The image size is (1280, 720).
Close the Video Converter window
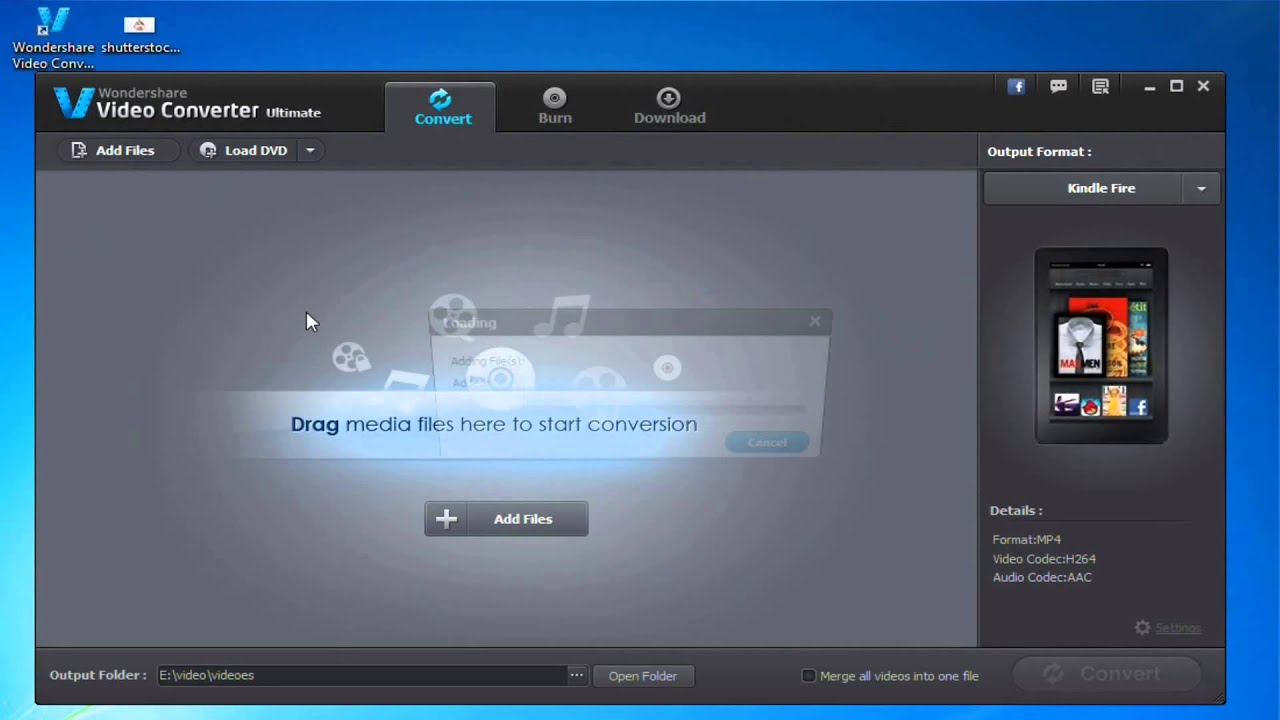click(x=1204, y=87)
